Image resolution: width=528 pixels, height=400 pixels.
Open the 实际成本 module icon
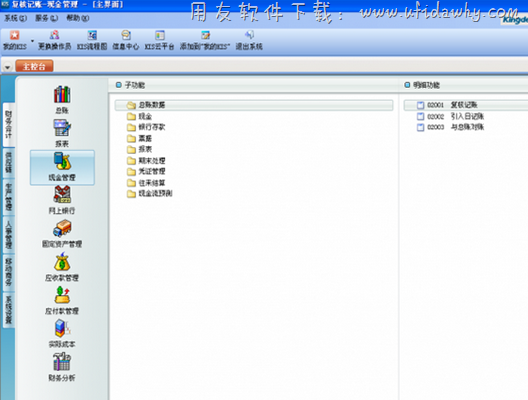62,334
